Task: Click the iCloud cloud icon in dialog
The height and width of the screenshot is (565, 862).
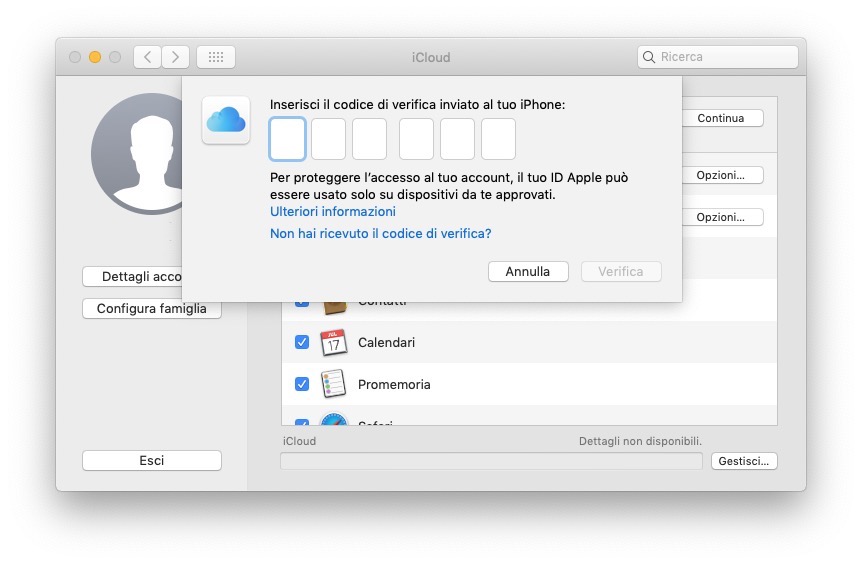Action: [226, 120]
